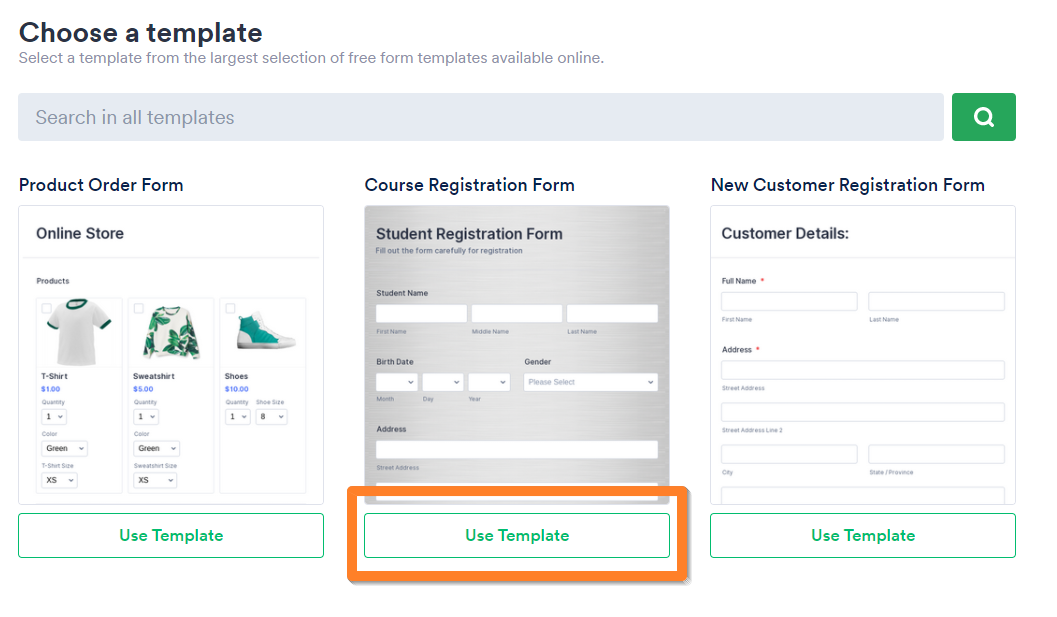
Task: Expand the Sweatshirt Size dropdown
Action: click(x=156, y=480)
